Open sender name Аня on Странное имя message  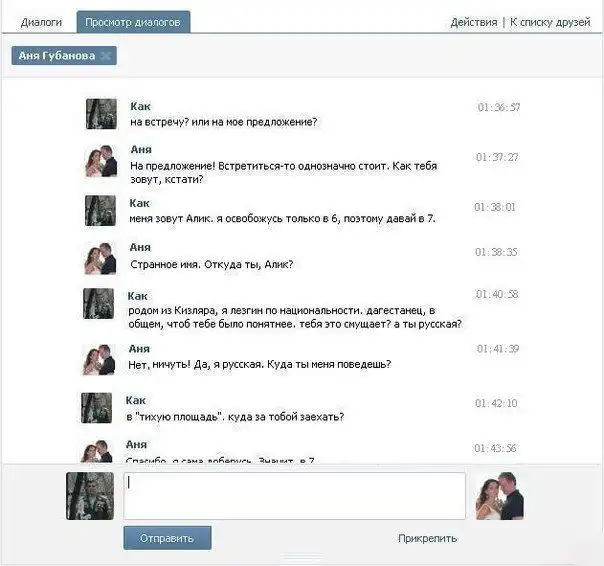[140, 247]
